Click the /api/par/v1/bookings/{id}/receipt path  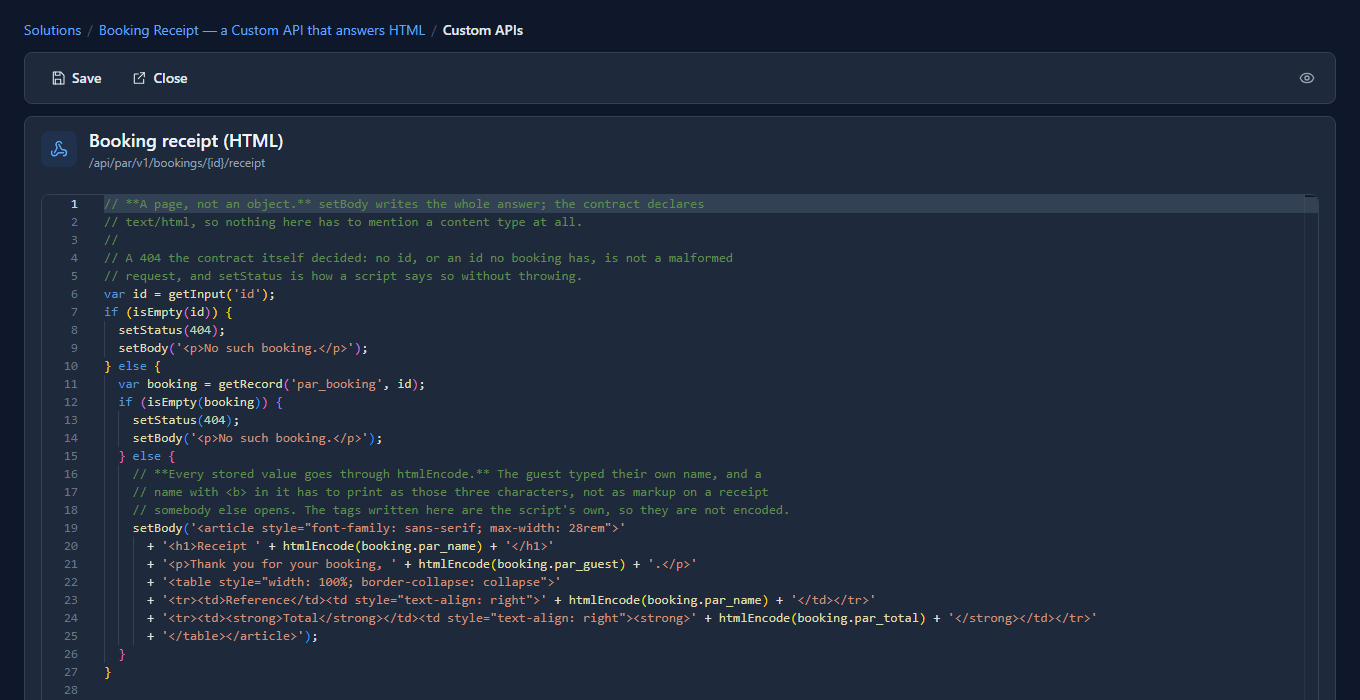[177, 162]
